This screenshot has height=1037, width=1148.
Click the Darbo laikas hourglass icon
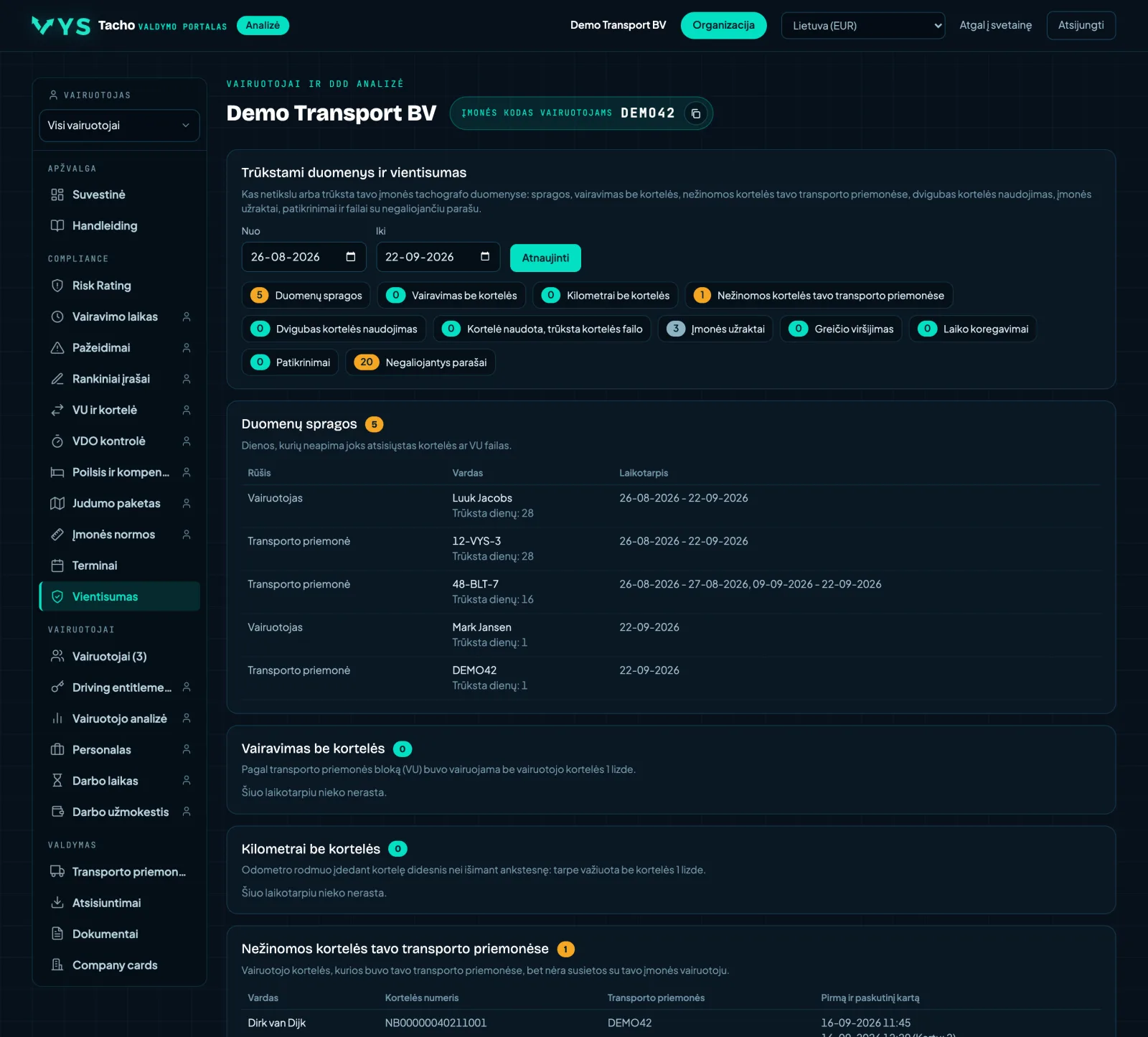click(x=57, y=781)
